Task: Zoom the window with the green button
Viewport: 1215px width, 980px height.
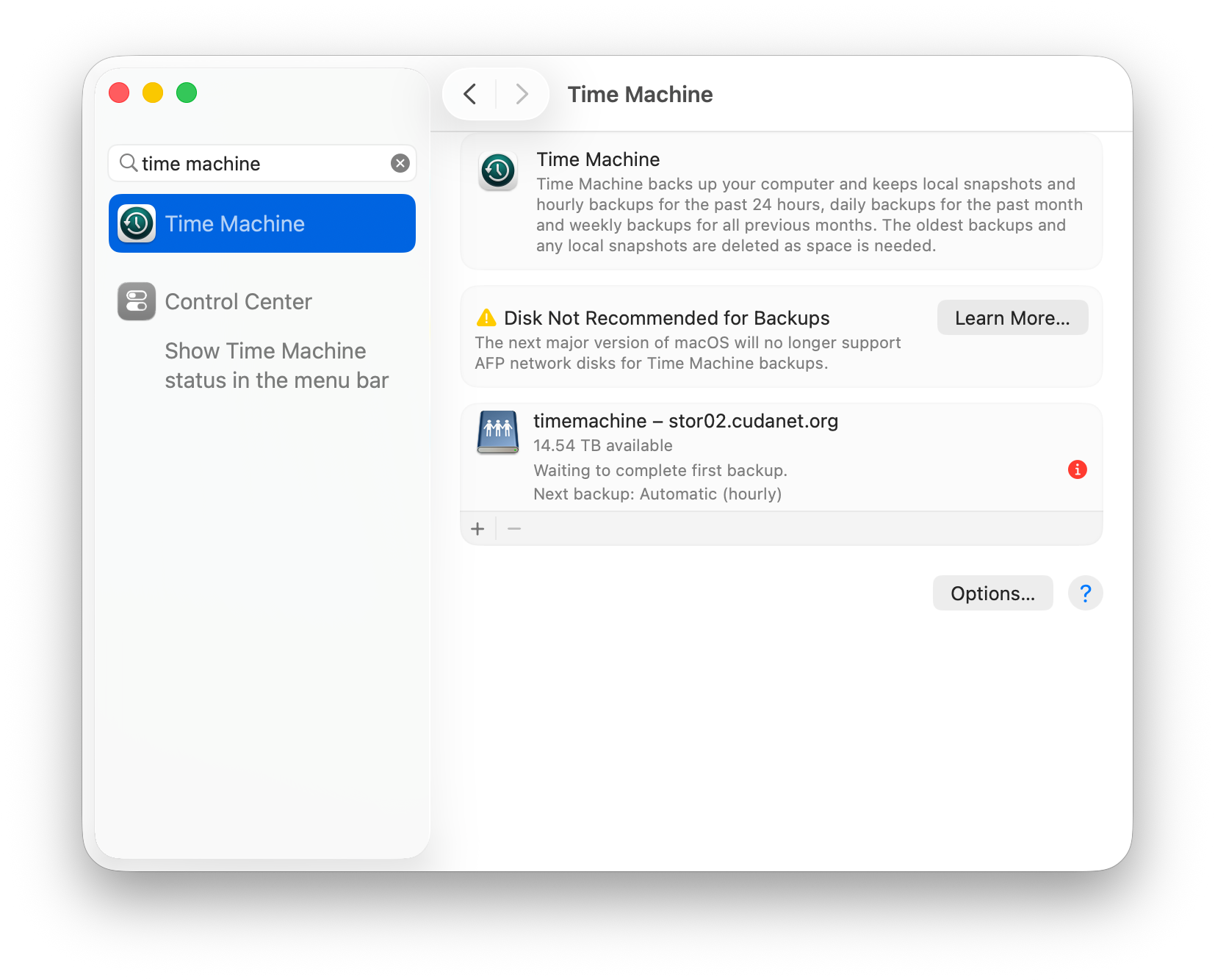Action: click(x=187, y=93)
